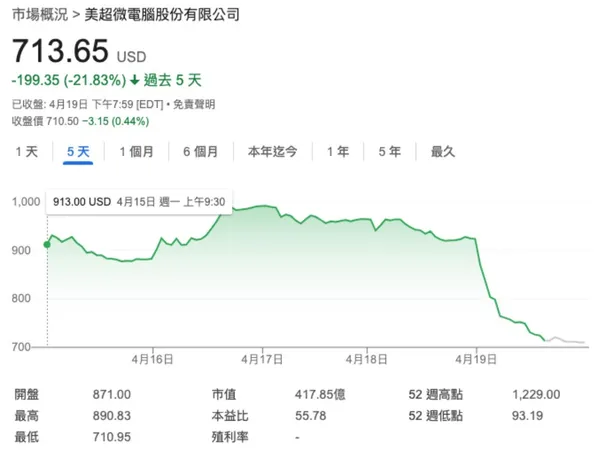Click the red down arrow beside percentage change
This screenshot has width=600, height=450.
point(135,79)
